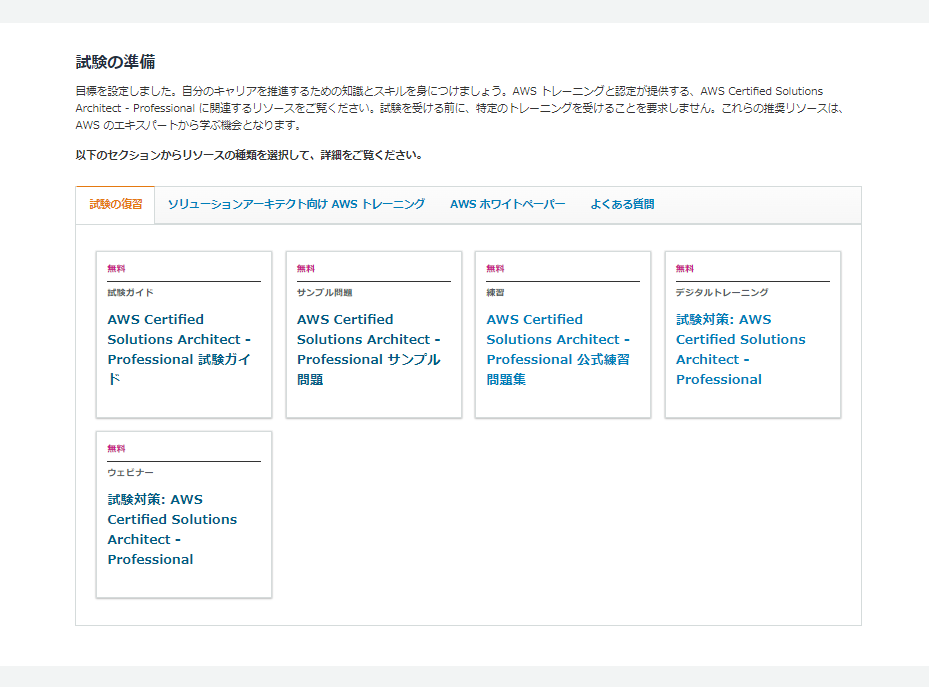Click the bold 以下のセクションから instruction text
This screenshot has width=929, height=687.
coord(249,155)
